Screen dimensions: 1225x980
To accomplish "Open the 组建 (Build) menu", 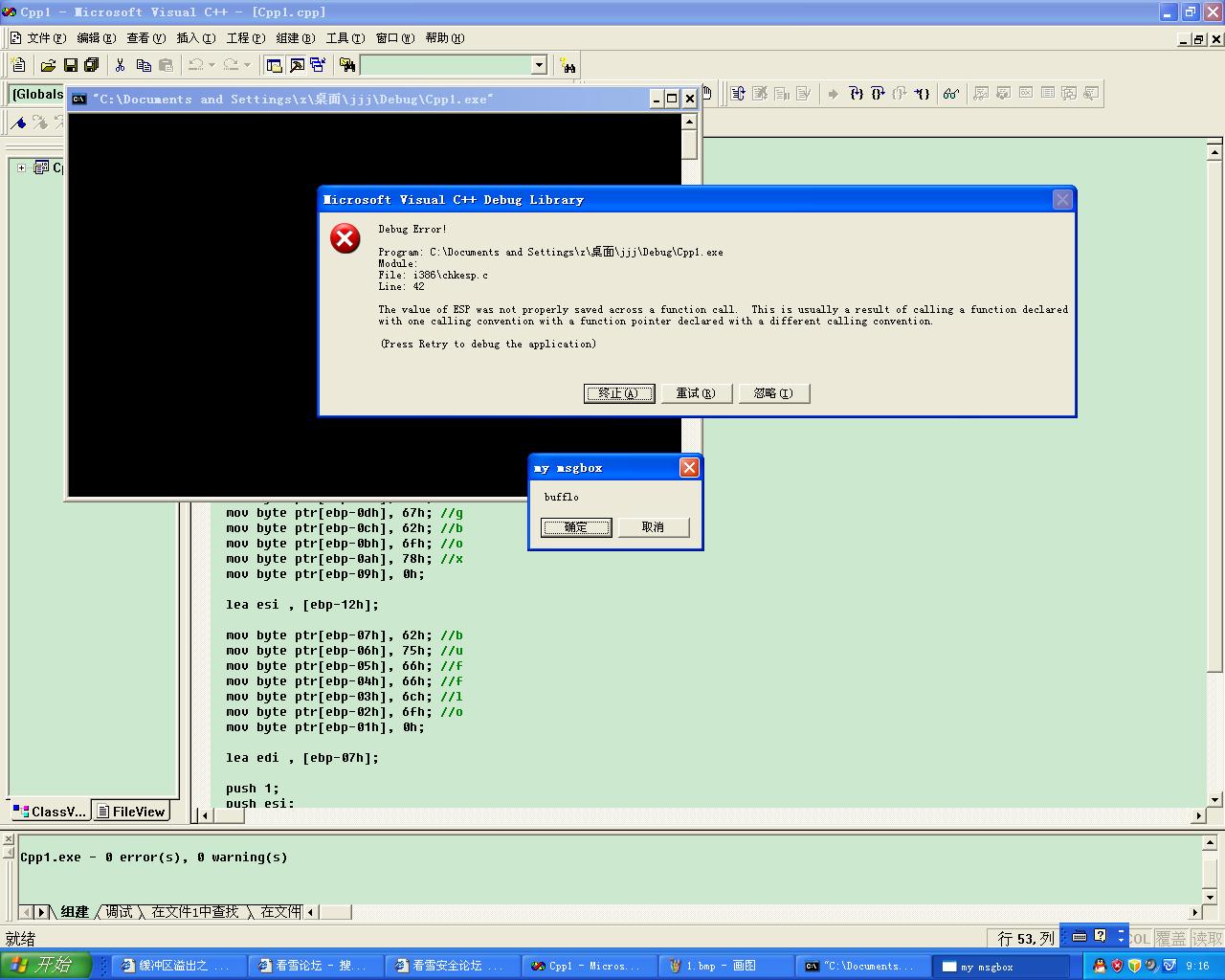I will 295,38.
